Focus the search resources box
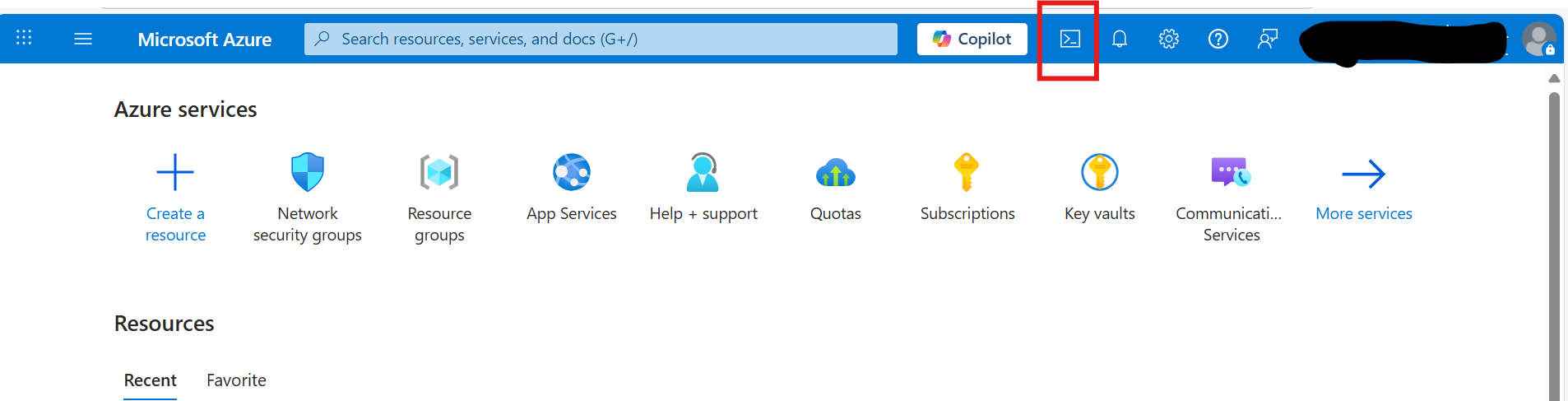Image resolution: width=1568 pixels, height=401 pixels. coord(601,39)
